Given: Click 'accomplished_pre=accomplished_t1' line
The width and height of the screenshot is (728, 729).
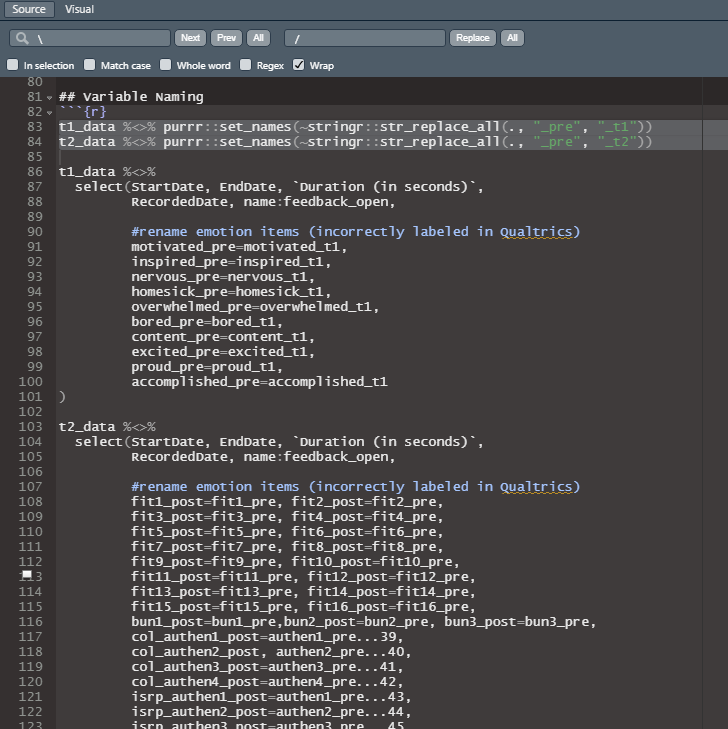Looking at the screenshot, I should point(259,382).
